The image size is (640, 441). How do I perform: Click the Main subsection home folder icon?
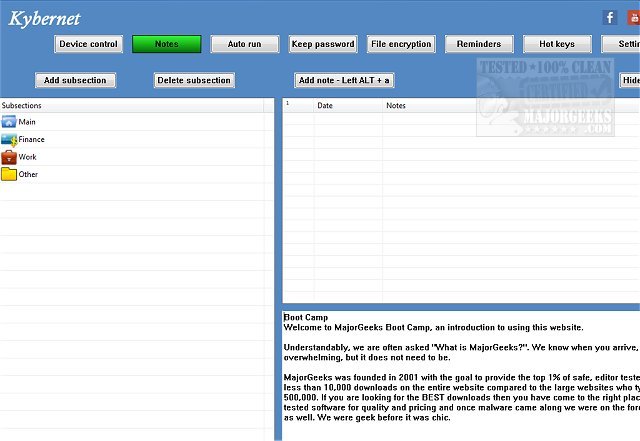pyautogui.click(x=9, y=122)
